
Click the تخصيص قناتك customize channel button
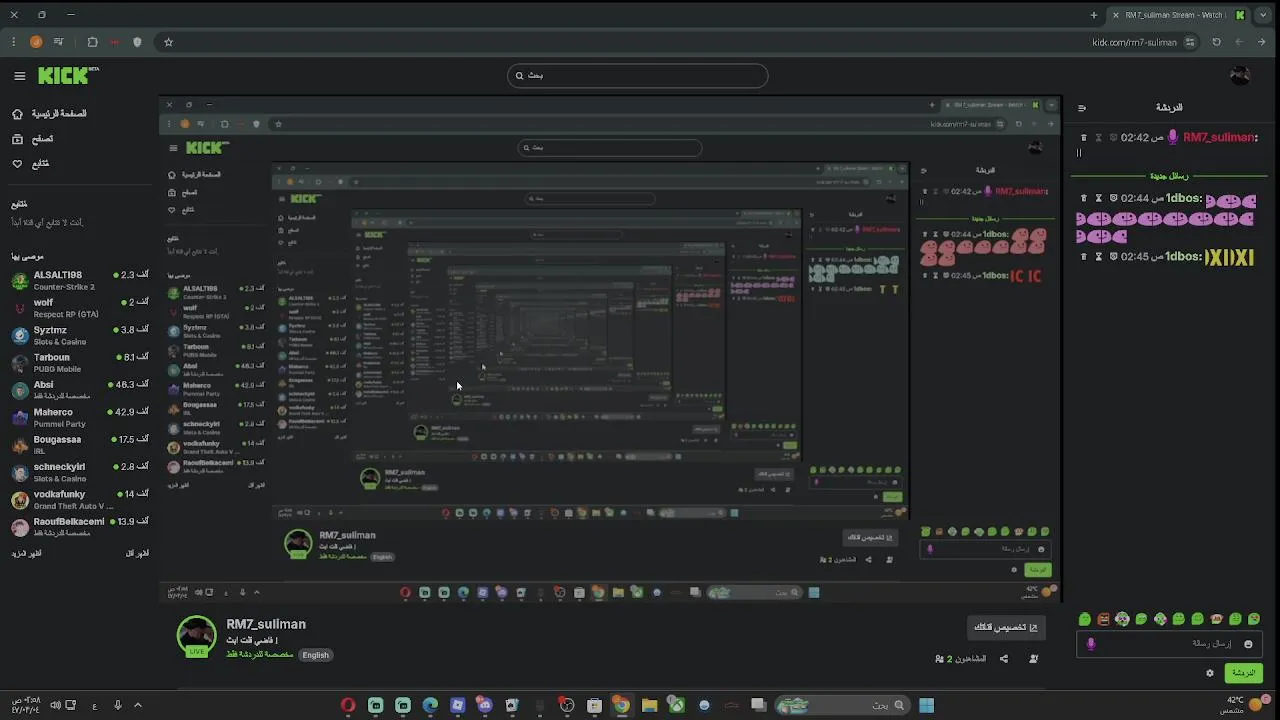point(1006,627)
